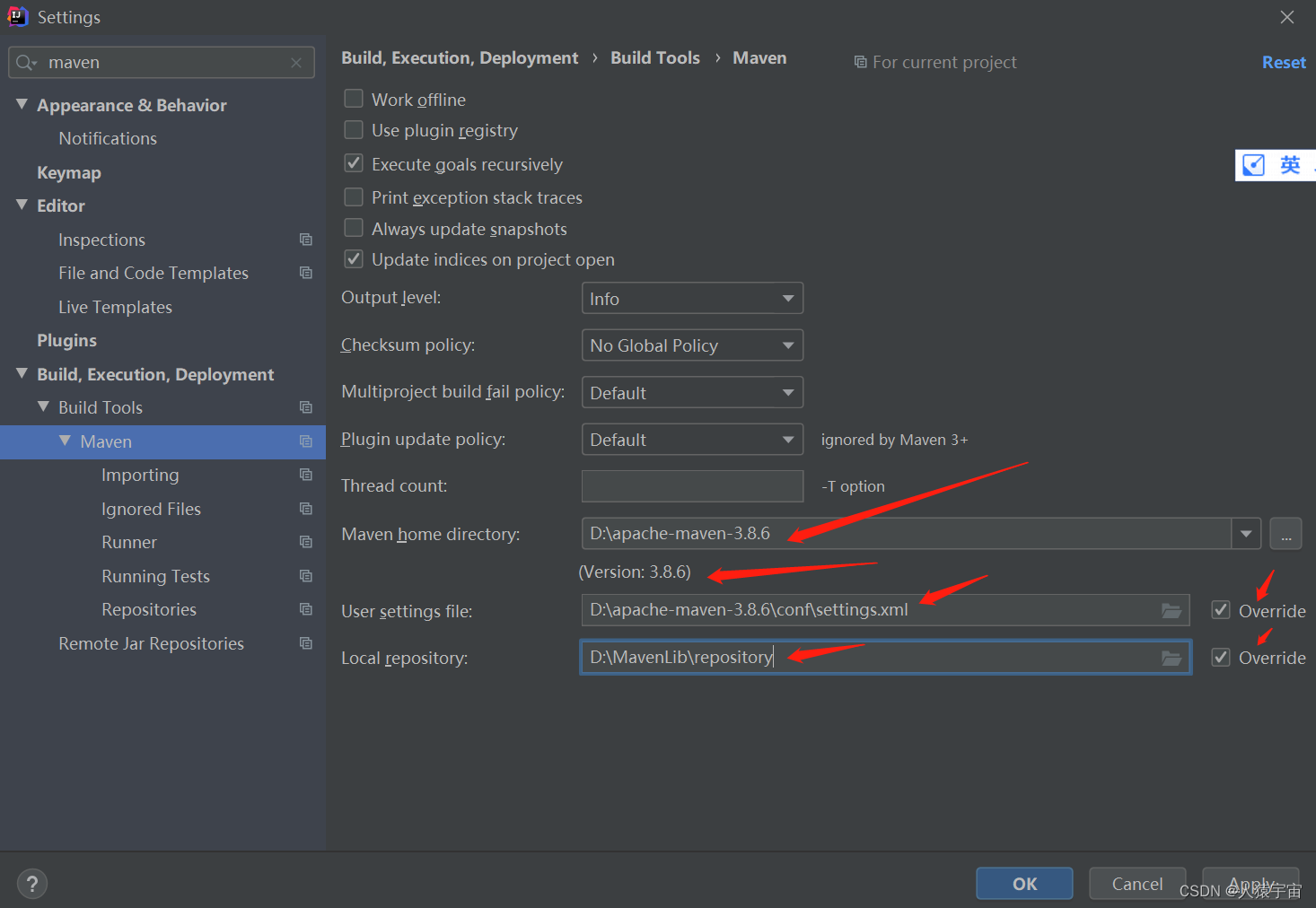This screenshot has height=908, width=1316.
Task: Focus the Thread count input field
Action: [x=692, y=486]
